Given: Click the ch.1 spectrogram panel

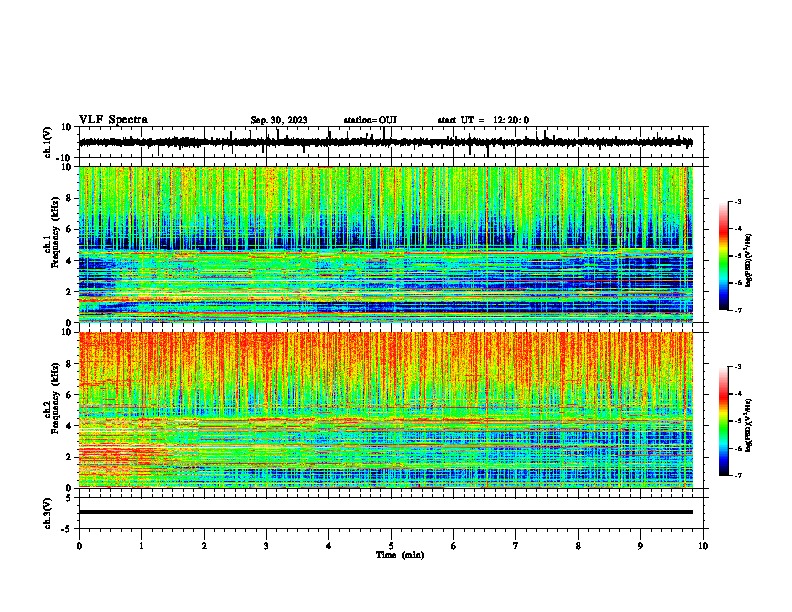Looking at the screenshot, I should coord(386,244).
